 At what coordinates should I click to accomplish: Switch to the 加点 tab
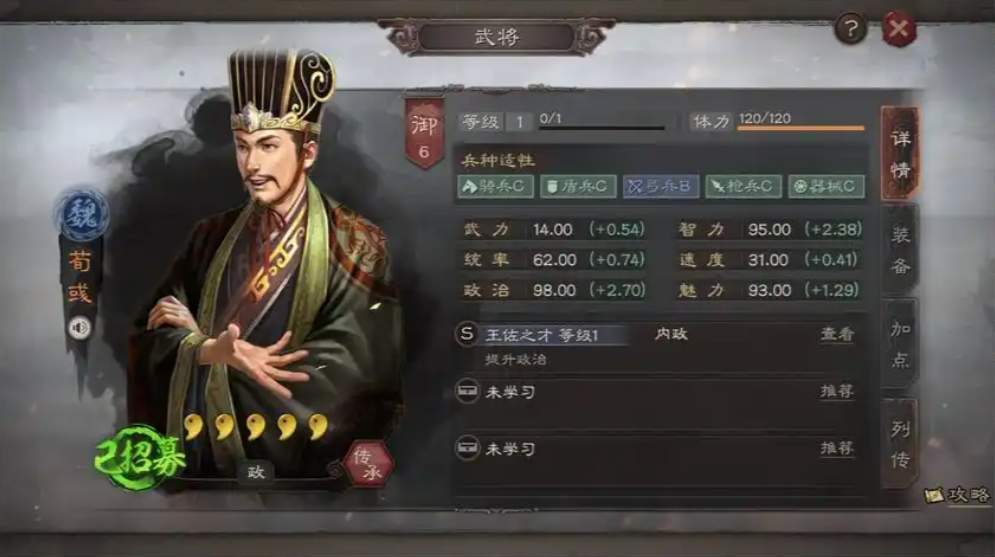900,344
